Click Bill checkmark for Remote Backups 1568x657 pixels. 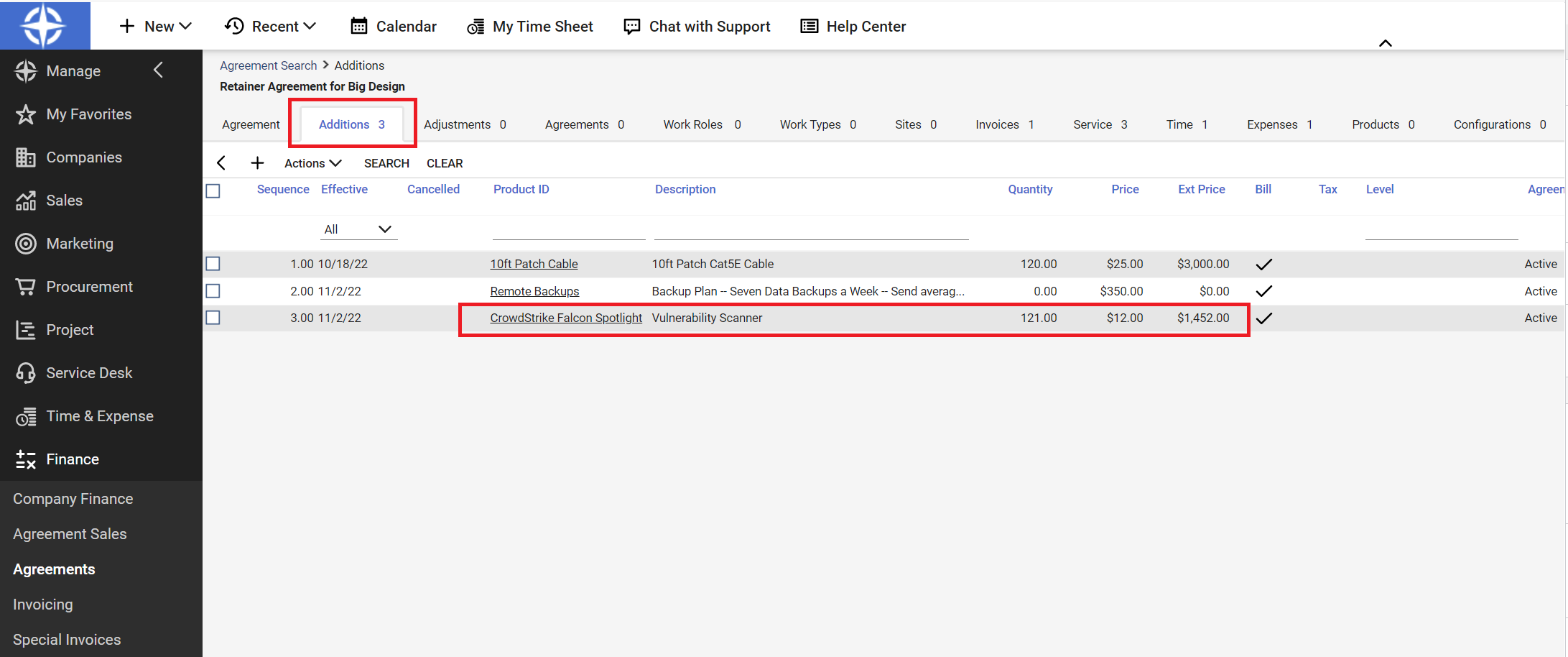(x=1263, y=291)
